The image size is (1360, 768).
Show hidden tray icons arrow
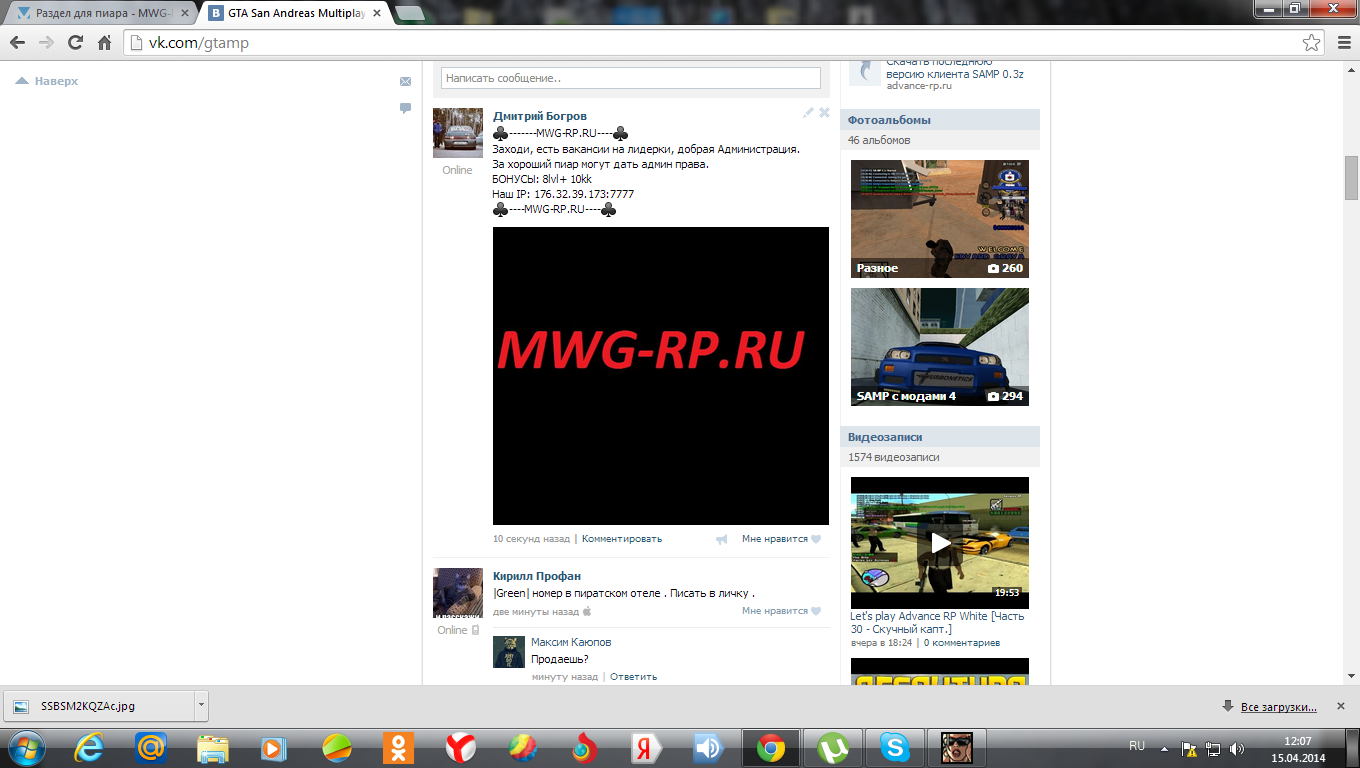pyautogui.click(x=1163, y=748)
